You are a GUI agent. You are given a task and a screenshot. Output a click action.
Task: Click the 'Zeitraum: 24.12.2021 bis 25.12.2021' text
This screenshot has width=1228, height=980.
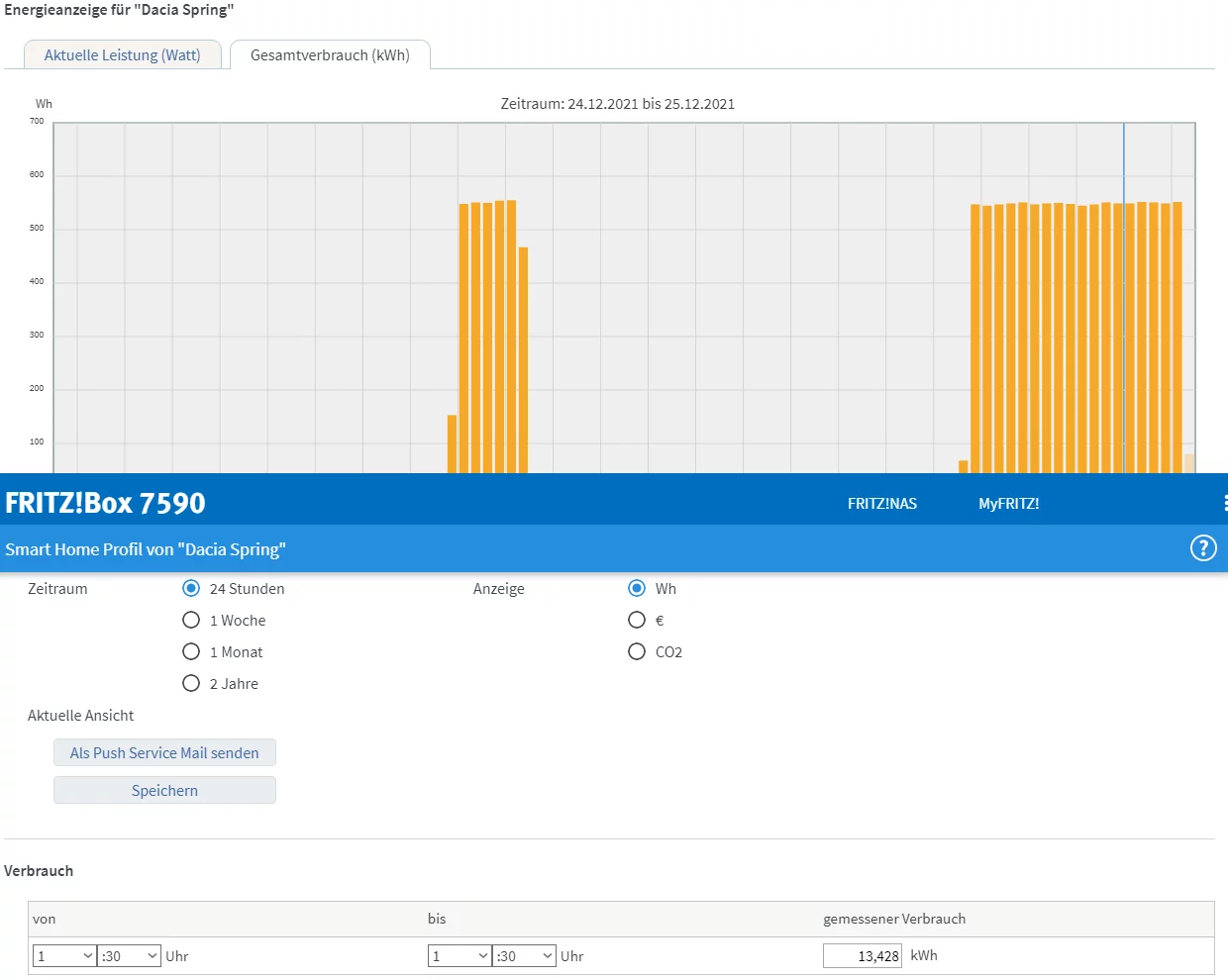click(618, 104)
